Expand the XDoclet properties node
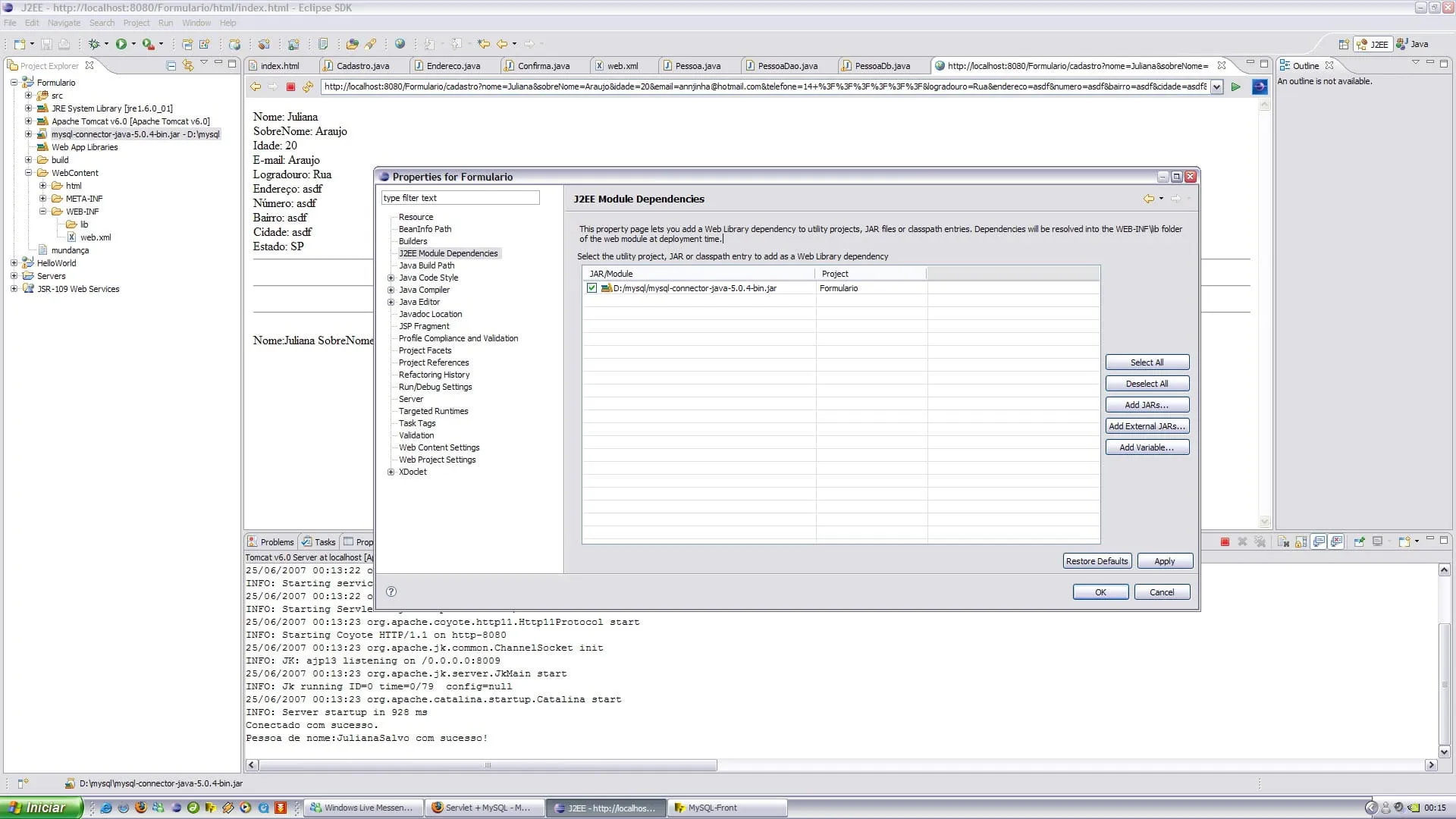 click(x=391, y=472)
